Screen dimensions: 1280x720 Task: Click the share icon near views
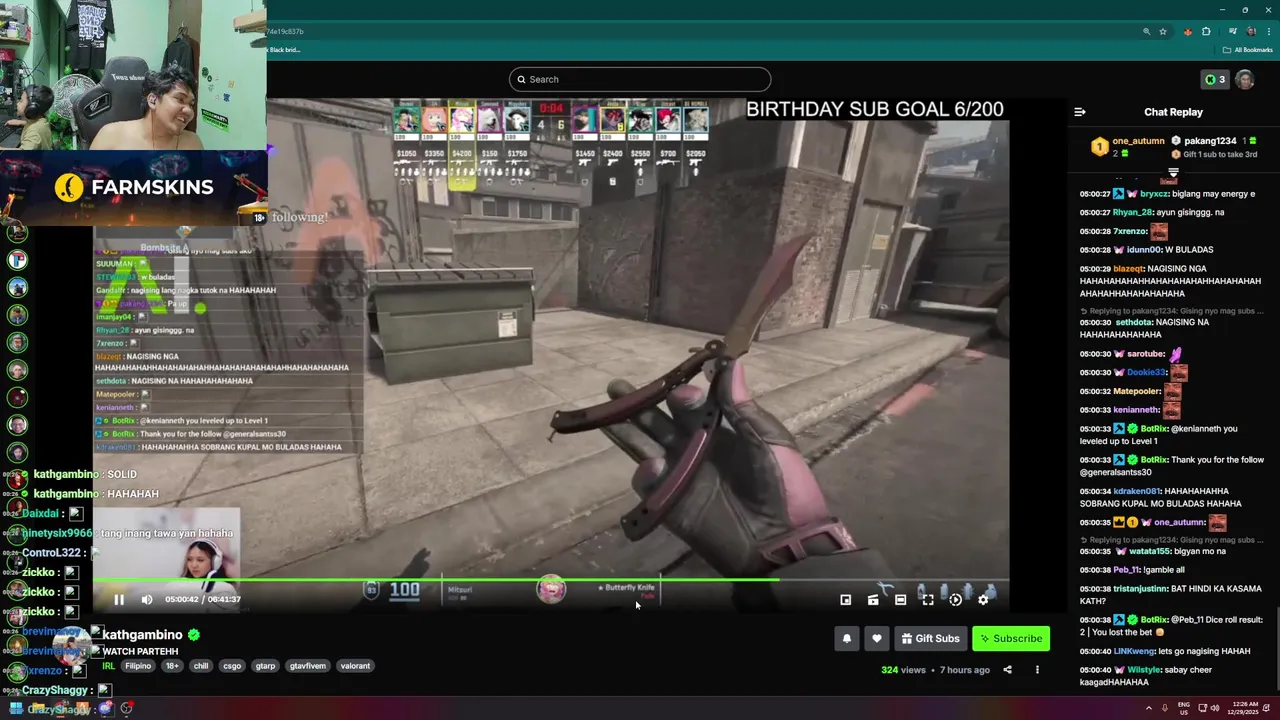click(x=1007, y=670)
